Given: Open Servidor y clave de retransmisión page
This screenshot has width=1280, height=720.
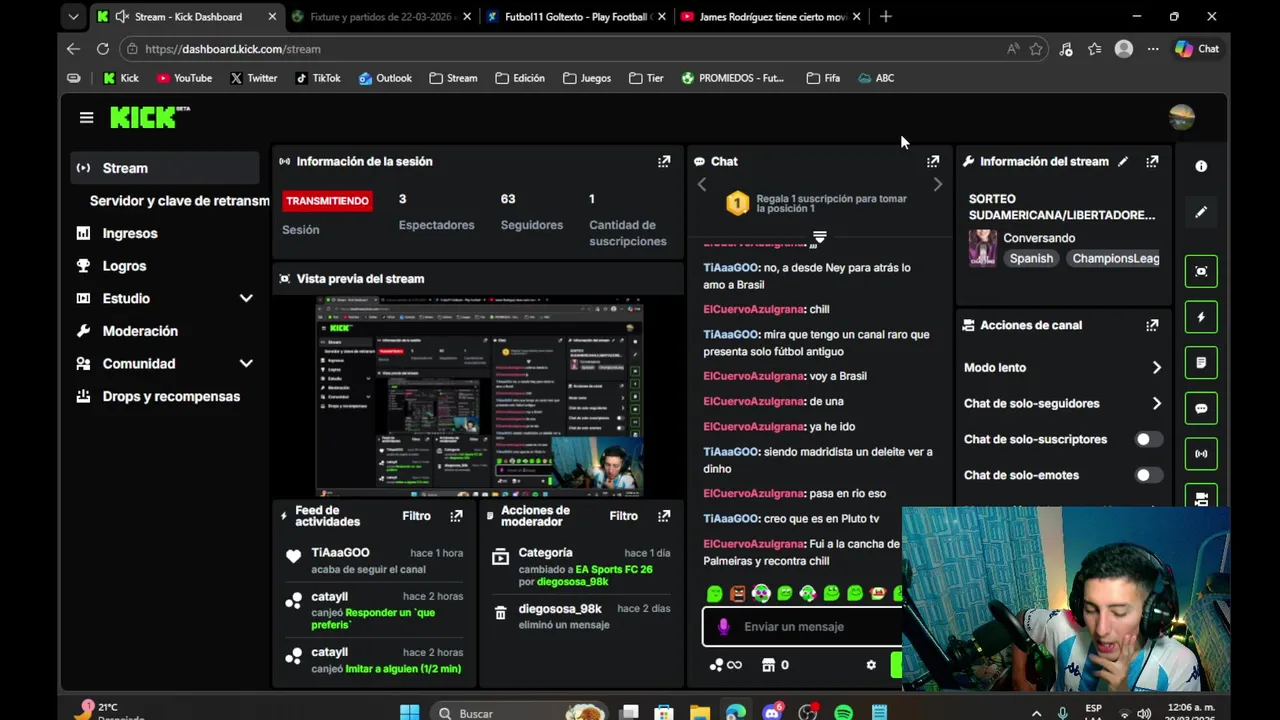Looking at the screenshot, I should pos(179,201).
